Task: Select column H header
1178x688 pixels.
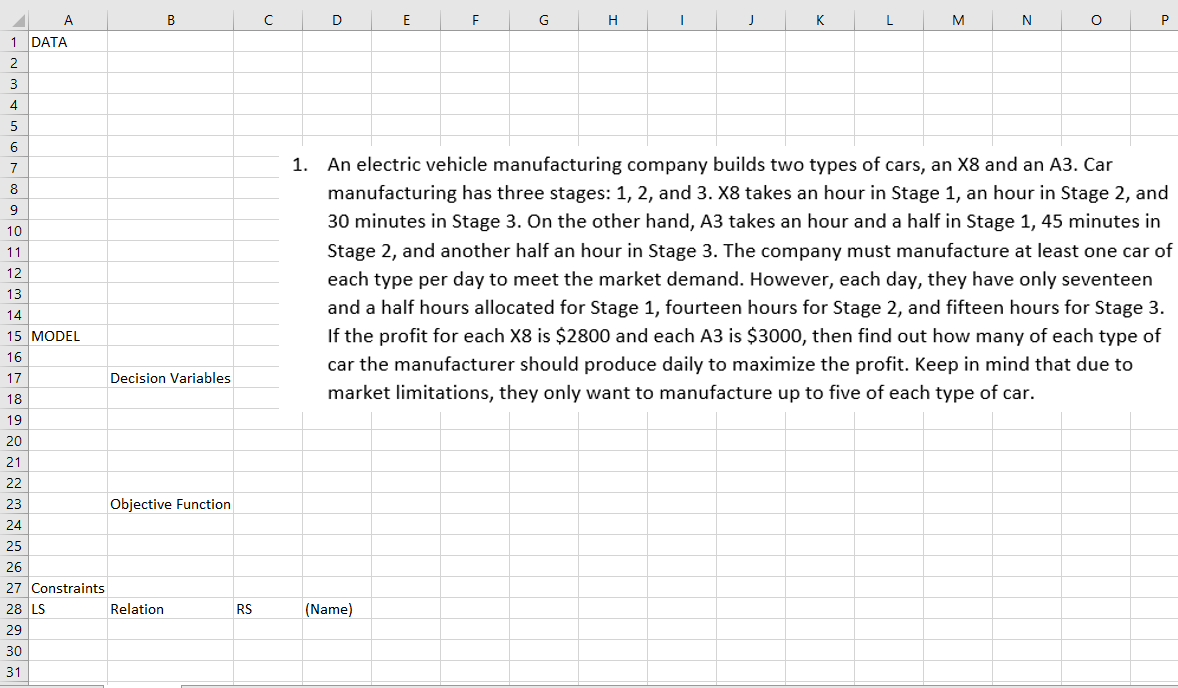Action: [x=612, y=19]
